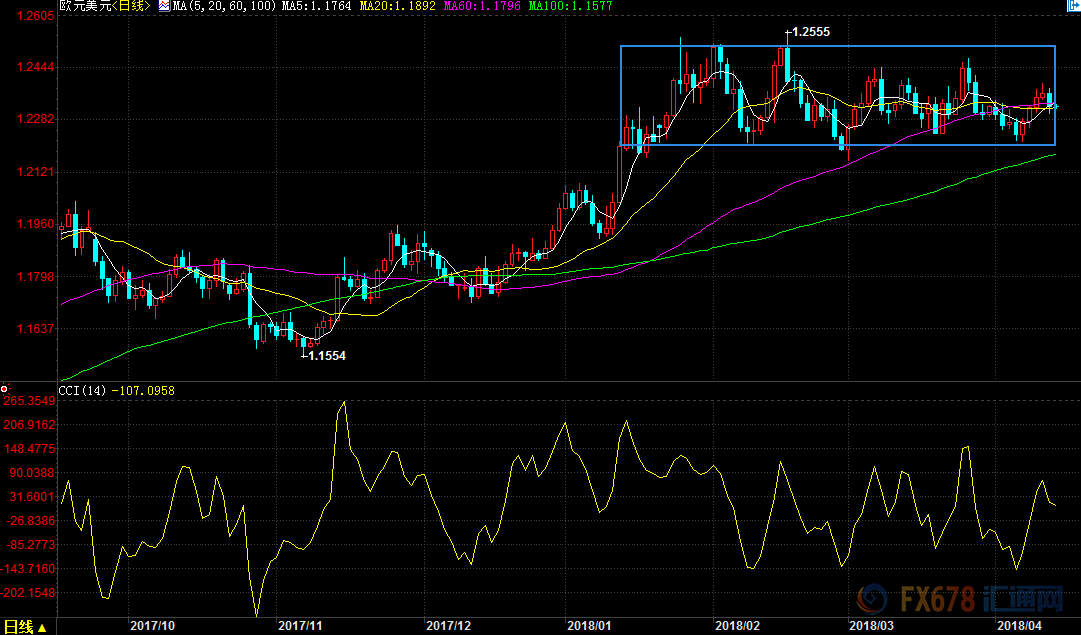1081x635 pixels.
Task: Click the 2018/04 date on time axis
Action: pyautogui.click(x=1019, y=625)
